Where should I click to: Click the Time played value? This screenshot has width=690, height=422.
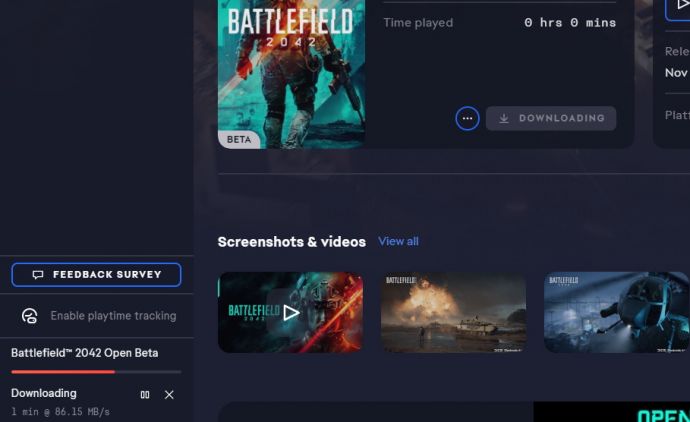coord(570,22)
